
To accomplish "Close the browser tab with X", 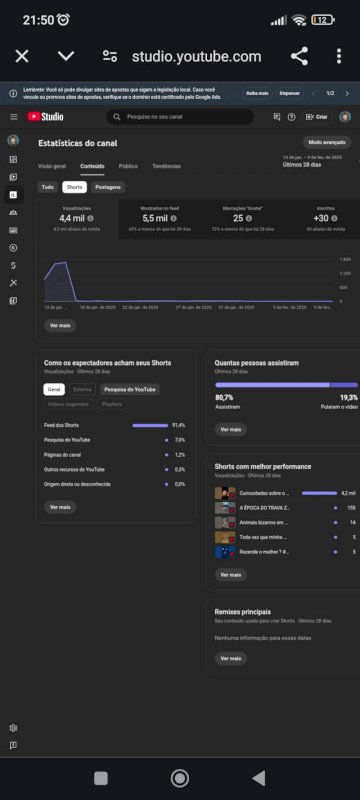I will coord(22,57).
